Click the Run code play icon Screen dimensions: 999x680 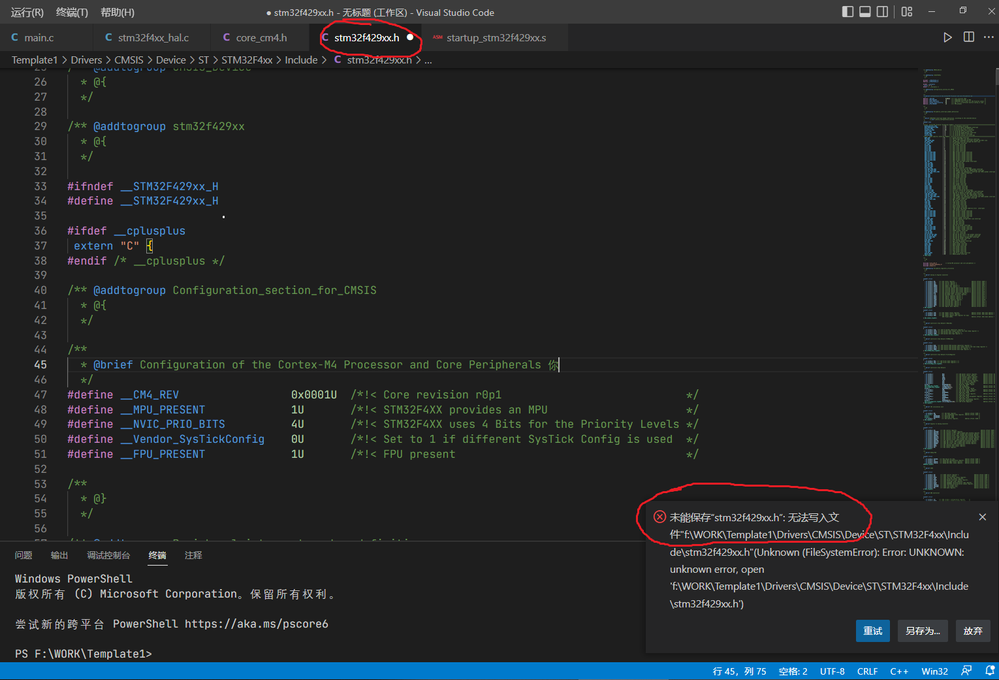coord(947,38)
